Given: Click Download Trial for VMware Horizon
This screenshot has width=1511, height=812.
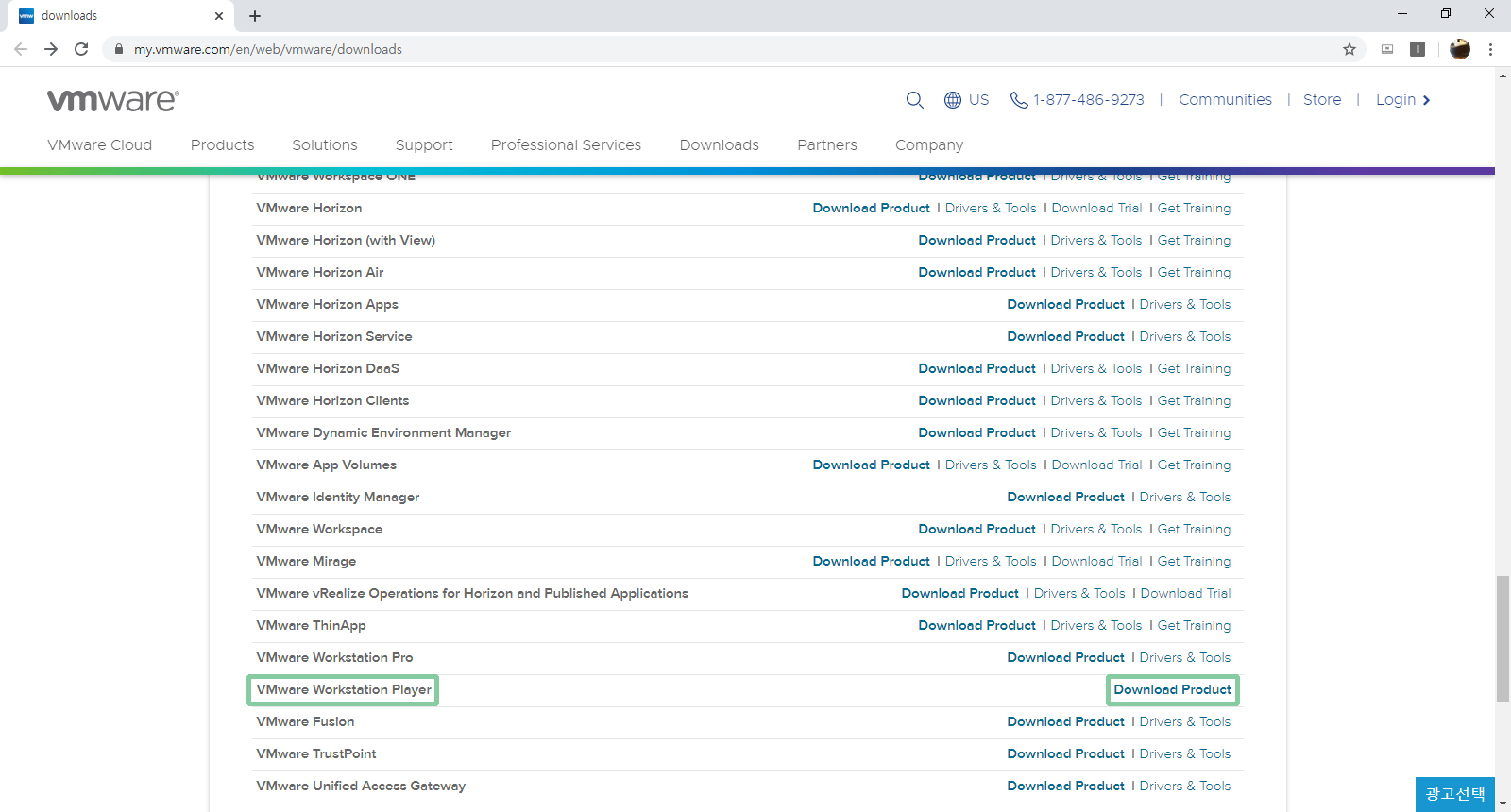Looking at the screenshot, I should coord(1096,208).
